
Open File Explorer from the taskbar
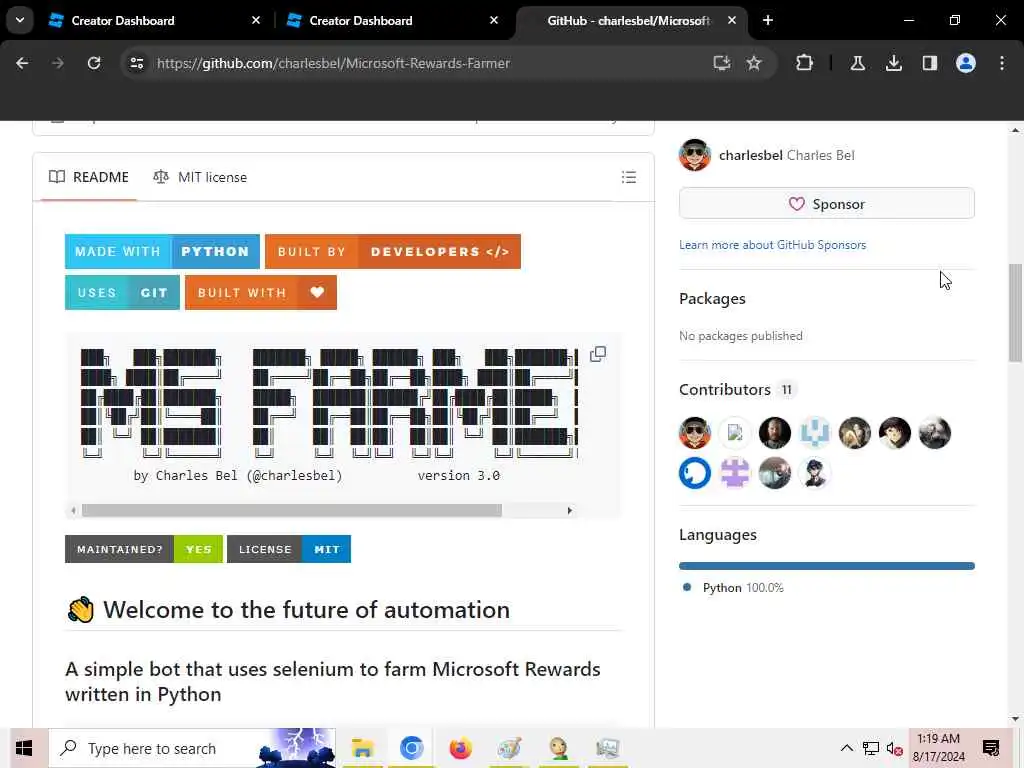click(x=362, y=748)
